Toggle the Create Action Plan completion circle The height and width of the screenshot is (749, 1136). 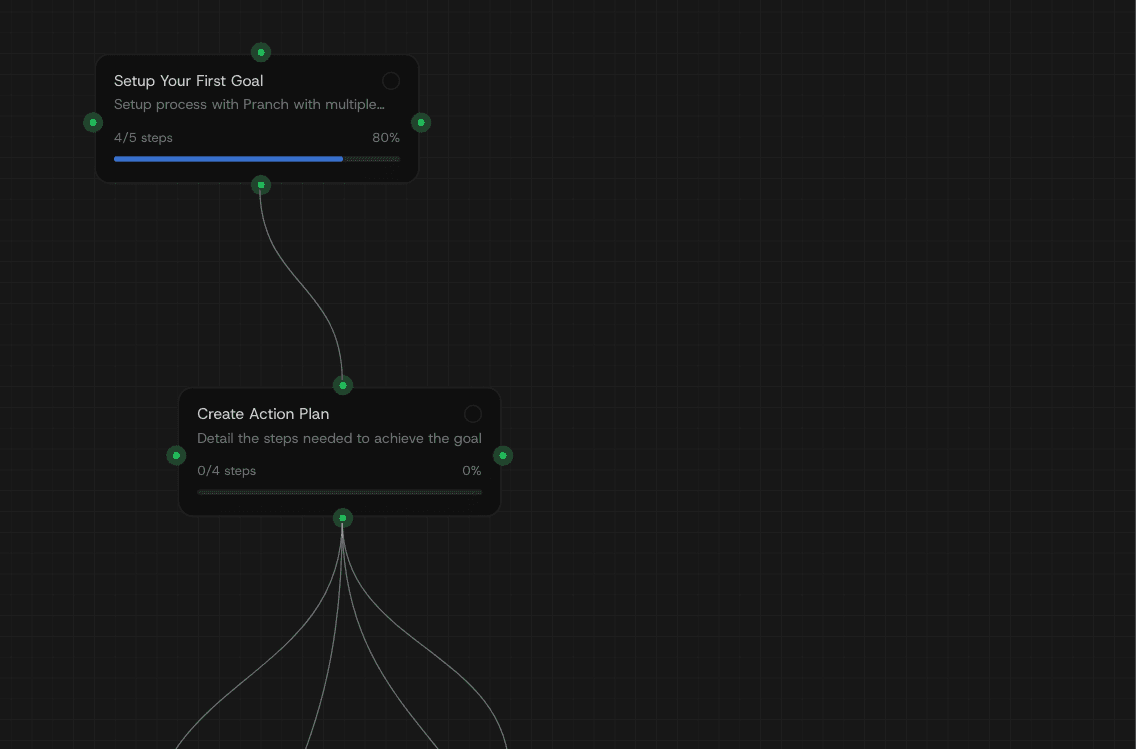(473, 414)
